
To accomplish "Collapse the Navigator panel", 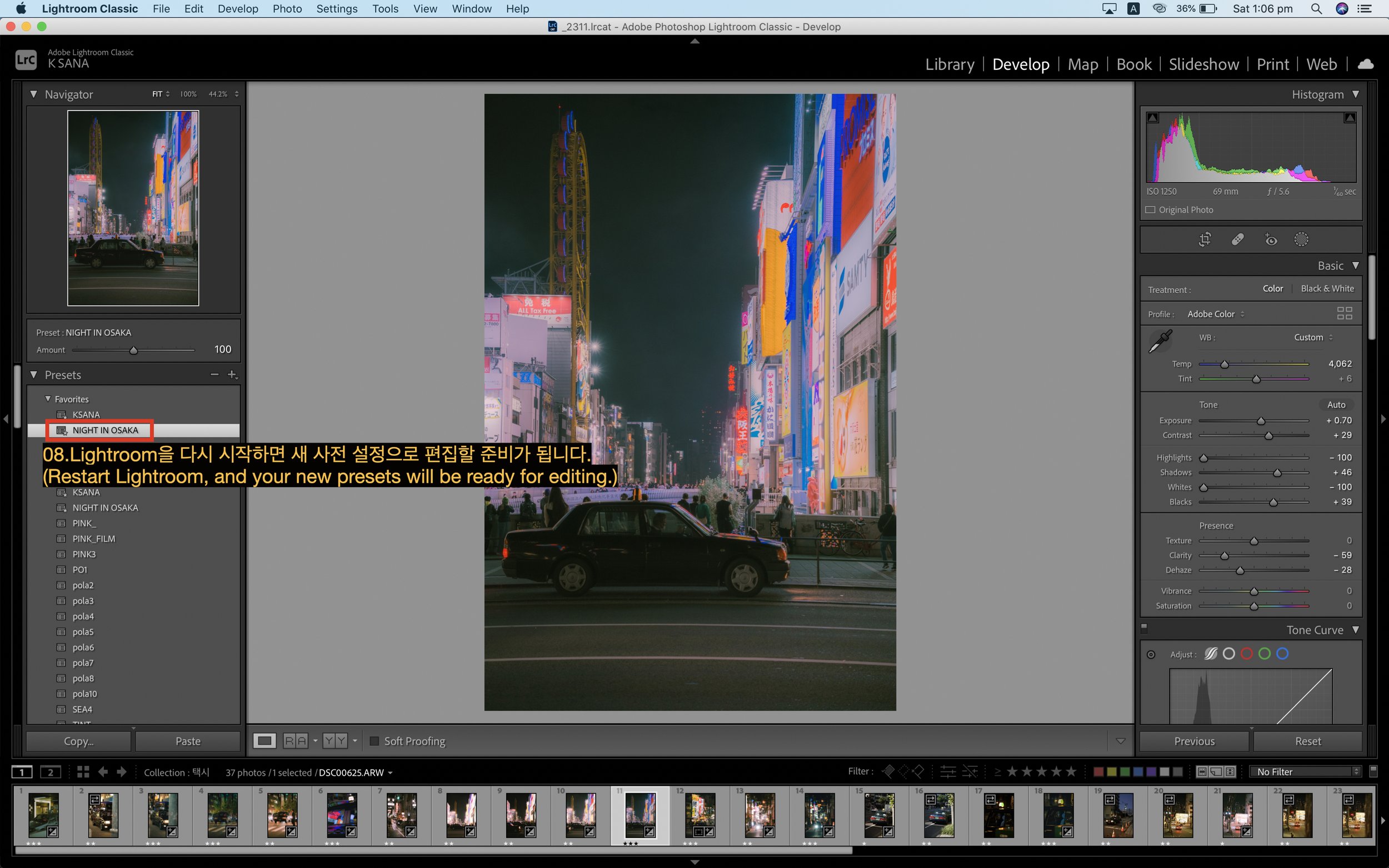I will [x=33, y=93].
